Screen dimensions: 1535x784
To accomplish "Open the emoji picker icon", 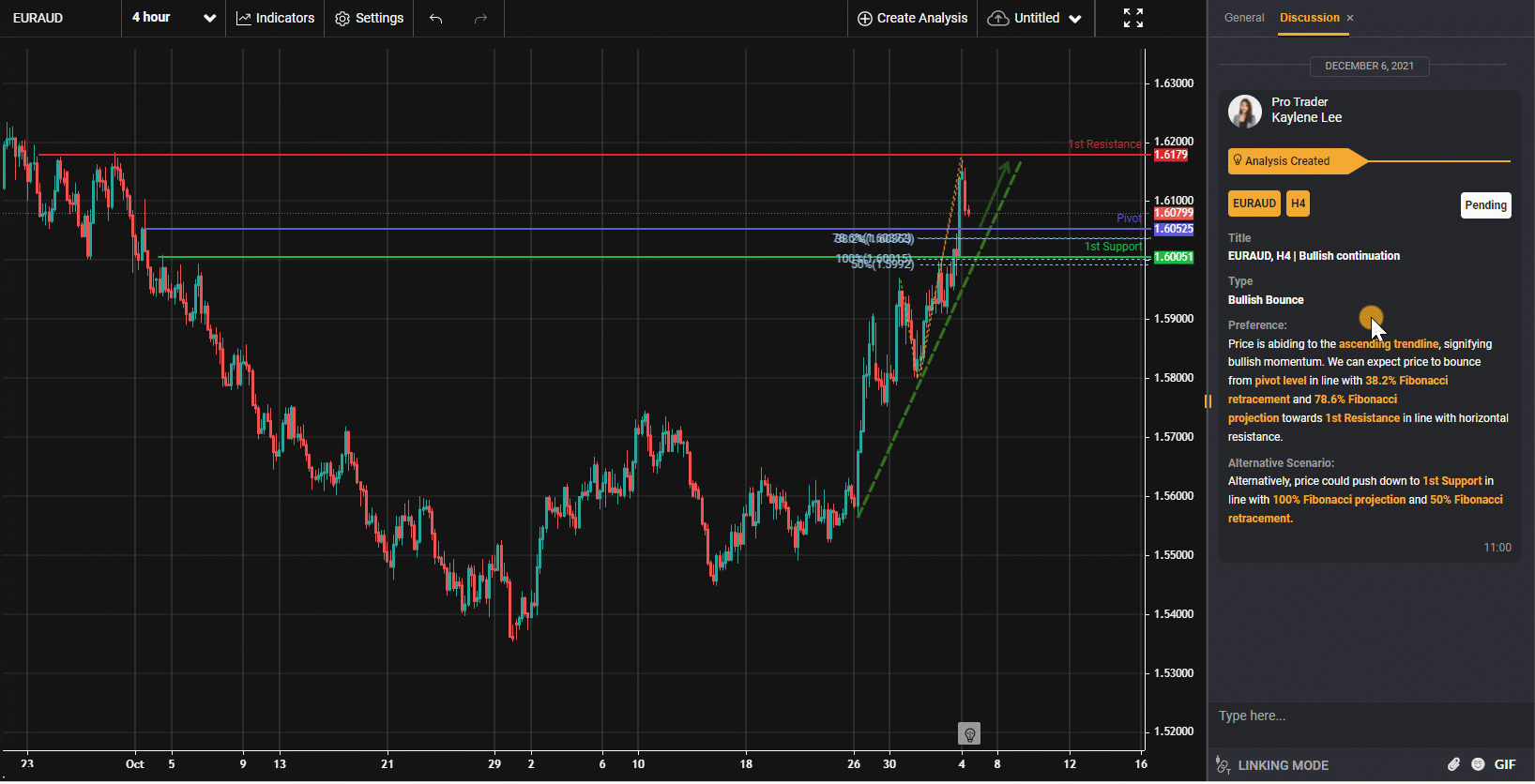I will [x=1478, y=764].
